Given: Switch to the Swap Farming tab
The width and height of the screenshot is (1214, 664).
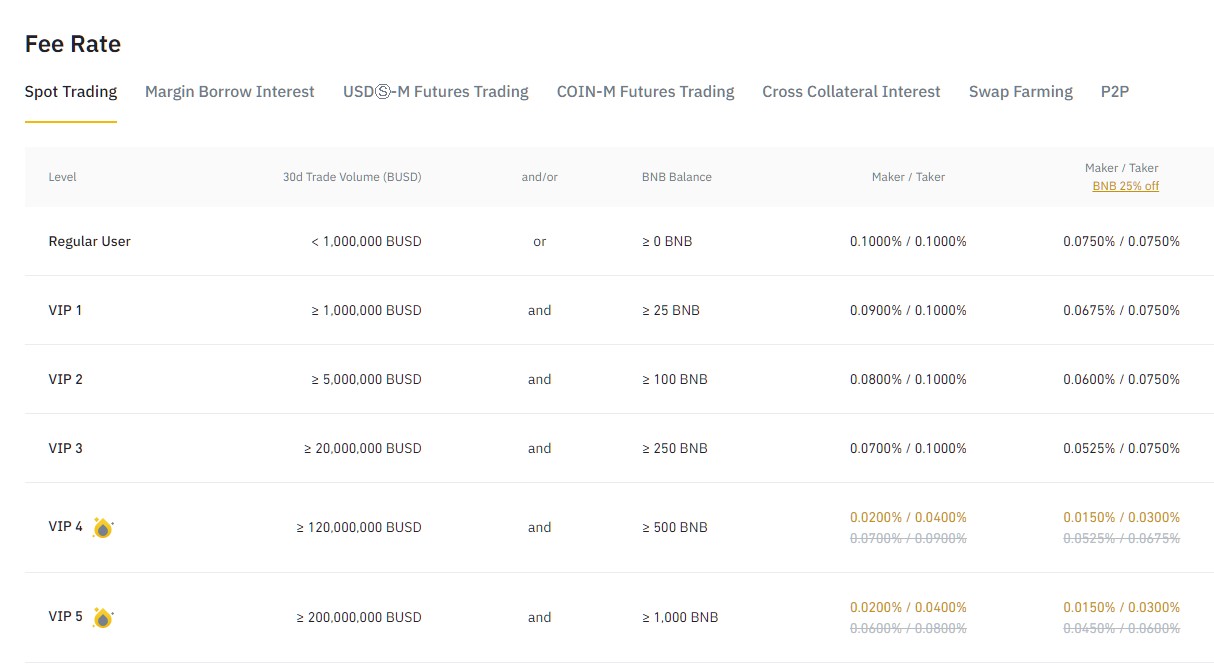Looking at the screenshot, I should tap(1021, 92).
